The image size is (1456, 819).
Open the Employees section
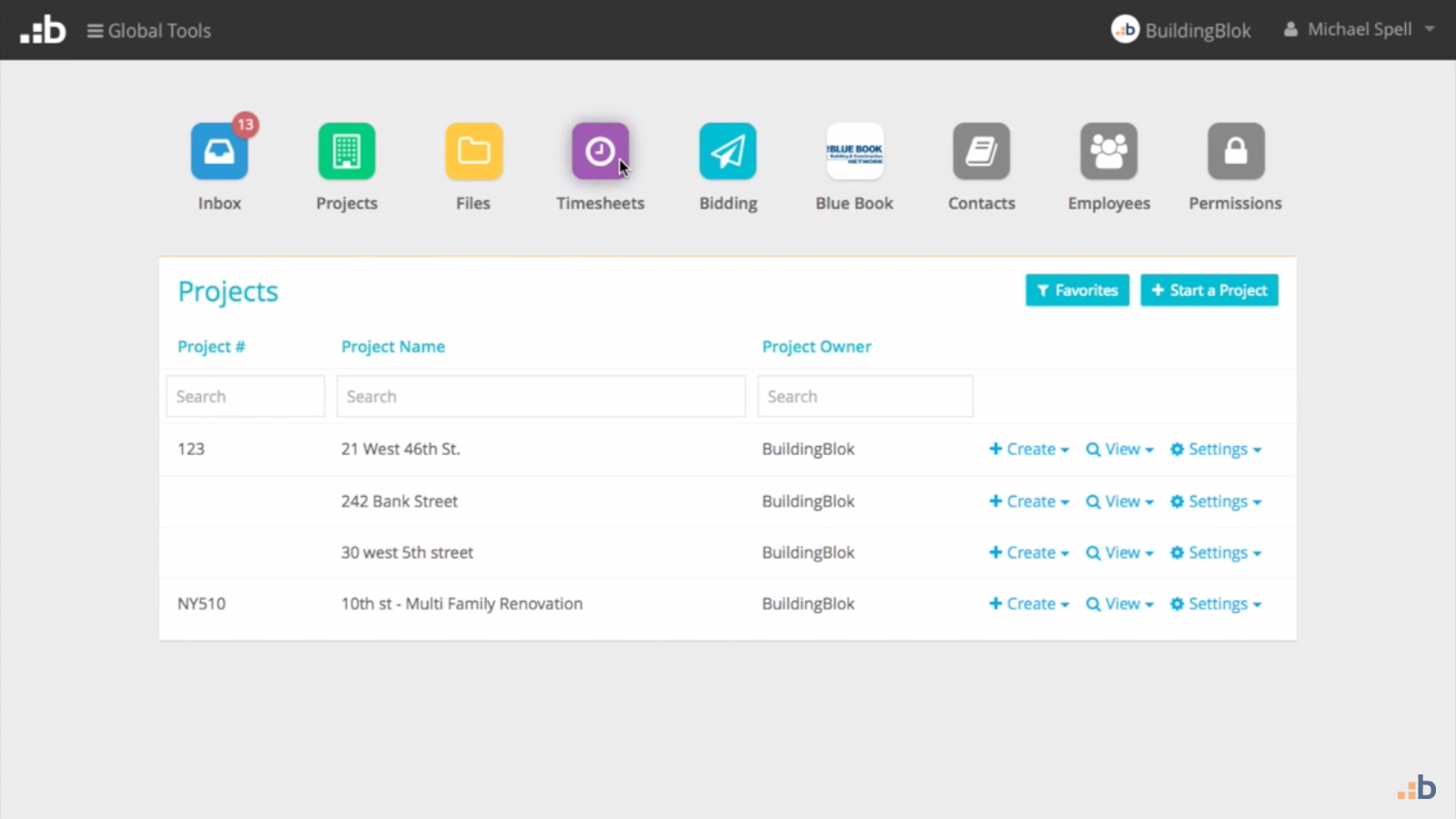1108,151
